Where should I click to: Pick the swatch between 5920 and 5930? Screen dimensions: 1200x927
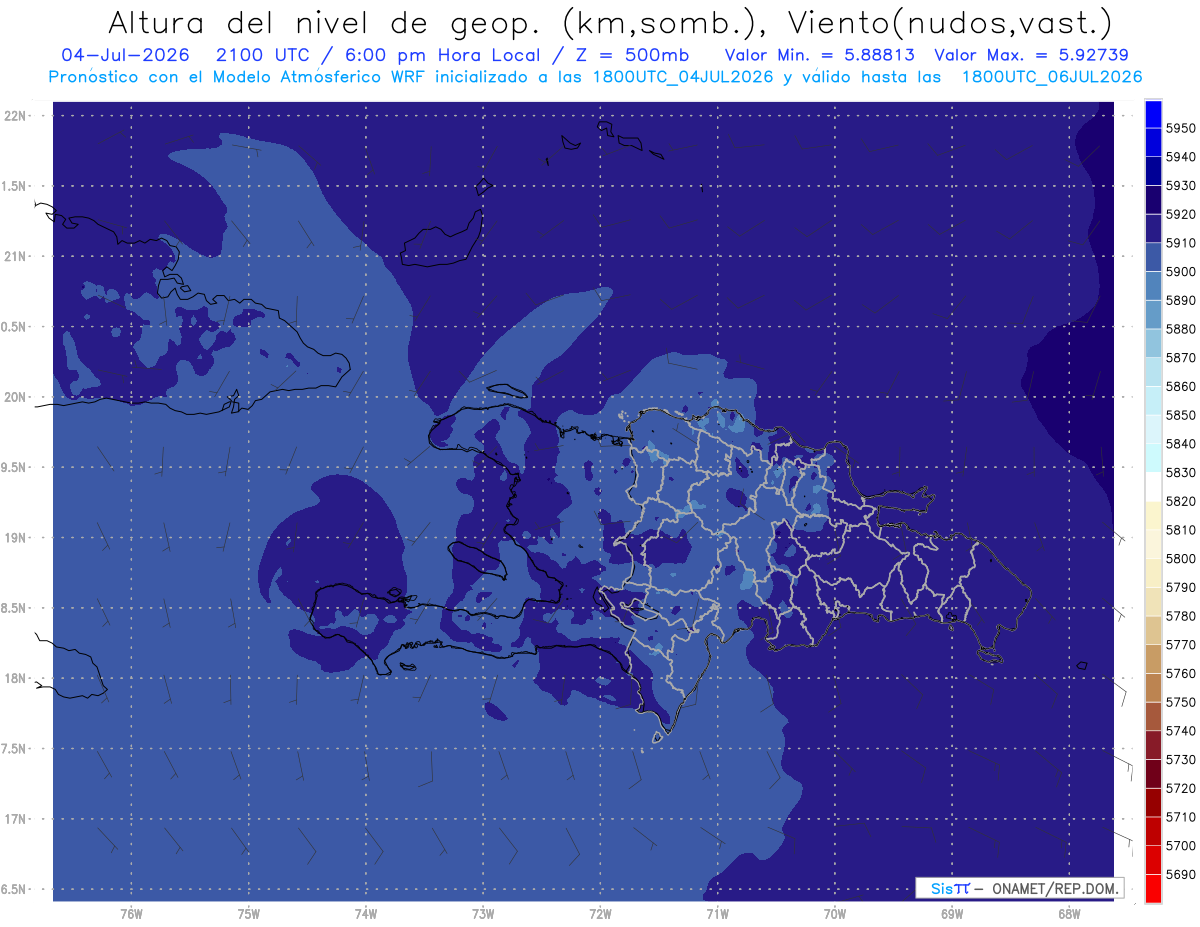point(1153,200)
